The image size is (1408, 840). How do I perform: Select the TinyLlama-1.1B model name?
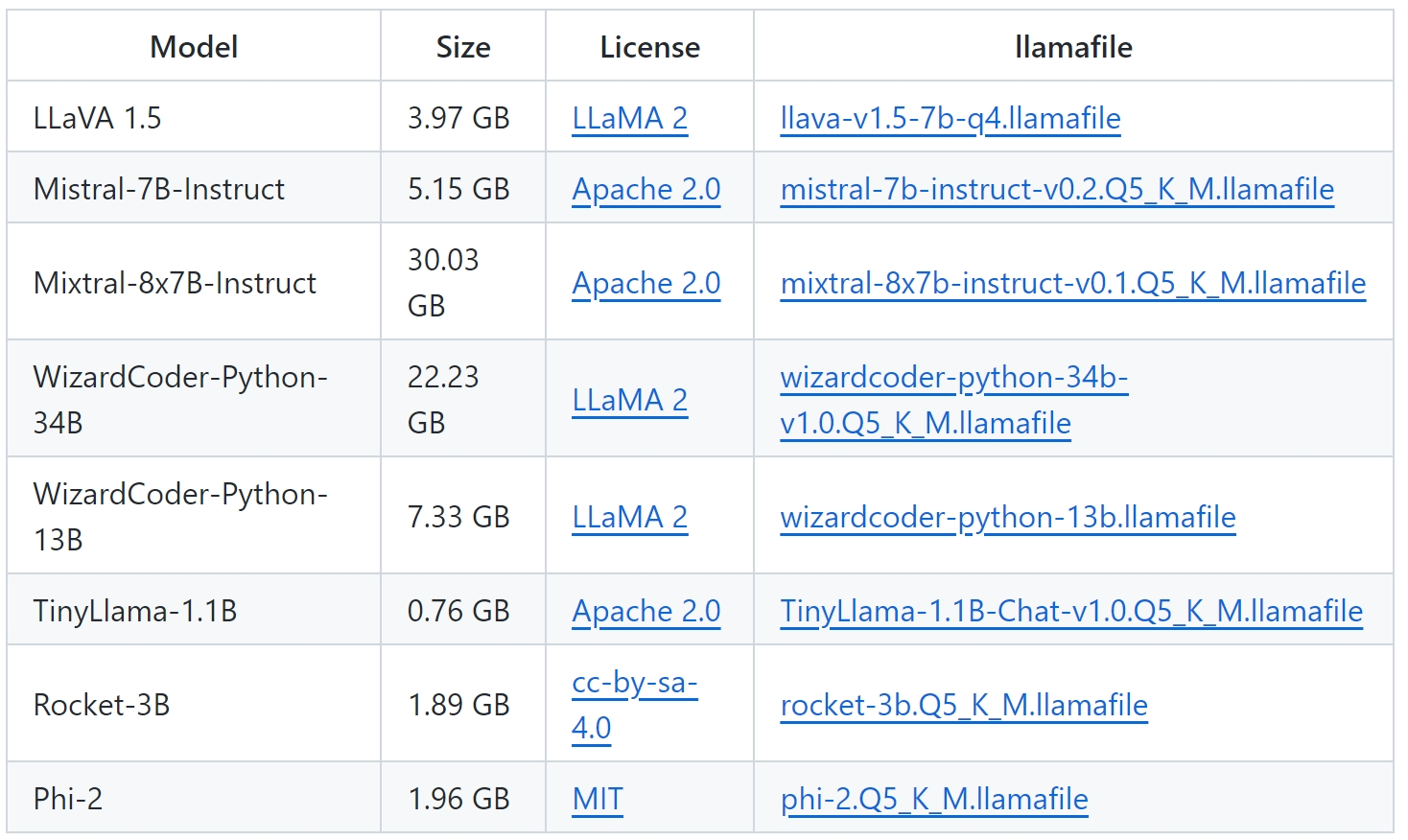point(135,611)
